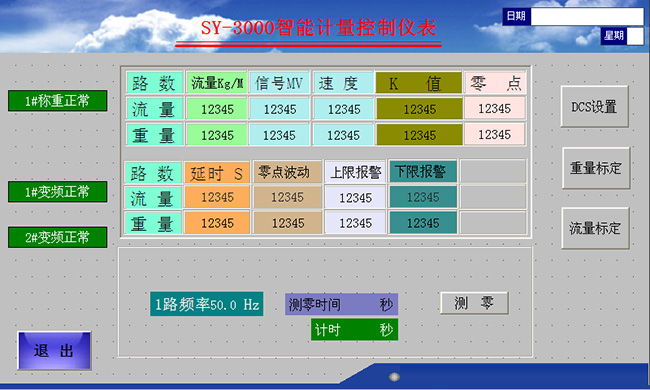Click the 日期 date input field
This screenshot has height=390, width=650.
tap(587, 17)
